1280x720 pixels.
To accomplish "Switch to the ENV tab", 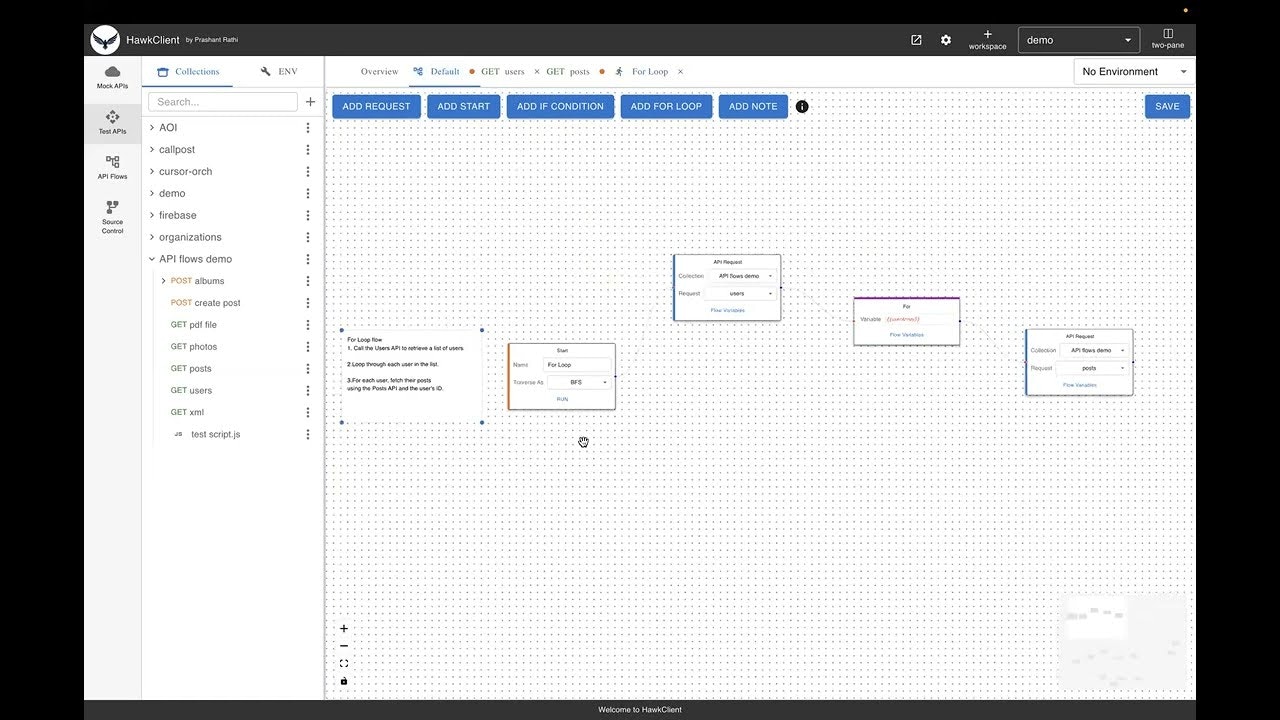I will click(280, 71).
